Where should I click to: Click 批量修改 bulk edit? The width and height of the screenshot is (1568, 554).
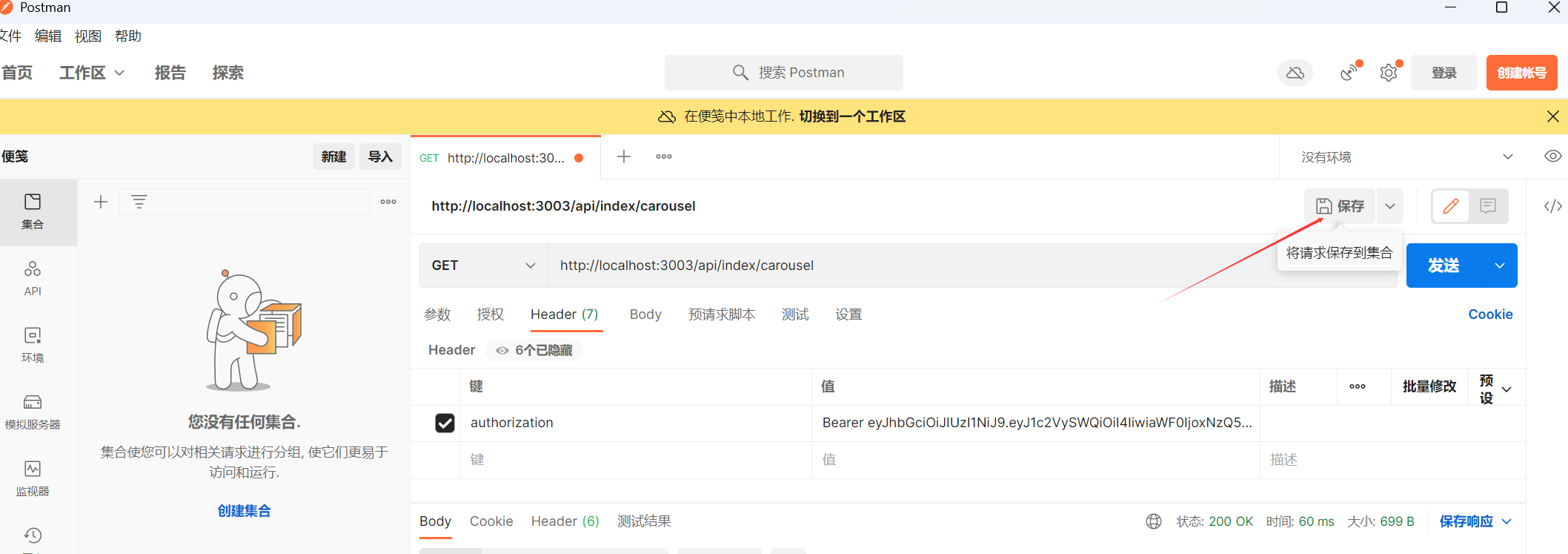pos(1429,386)
